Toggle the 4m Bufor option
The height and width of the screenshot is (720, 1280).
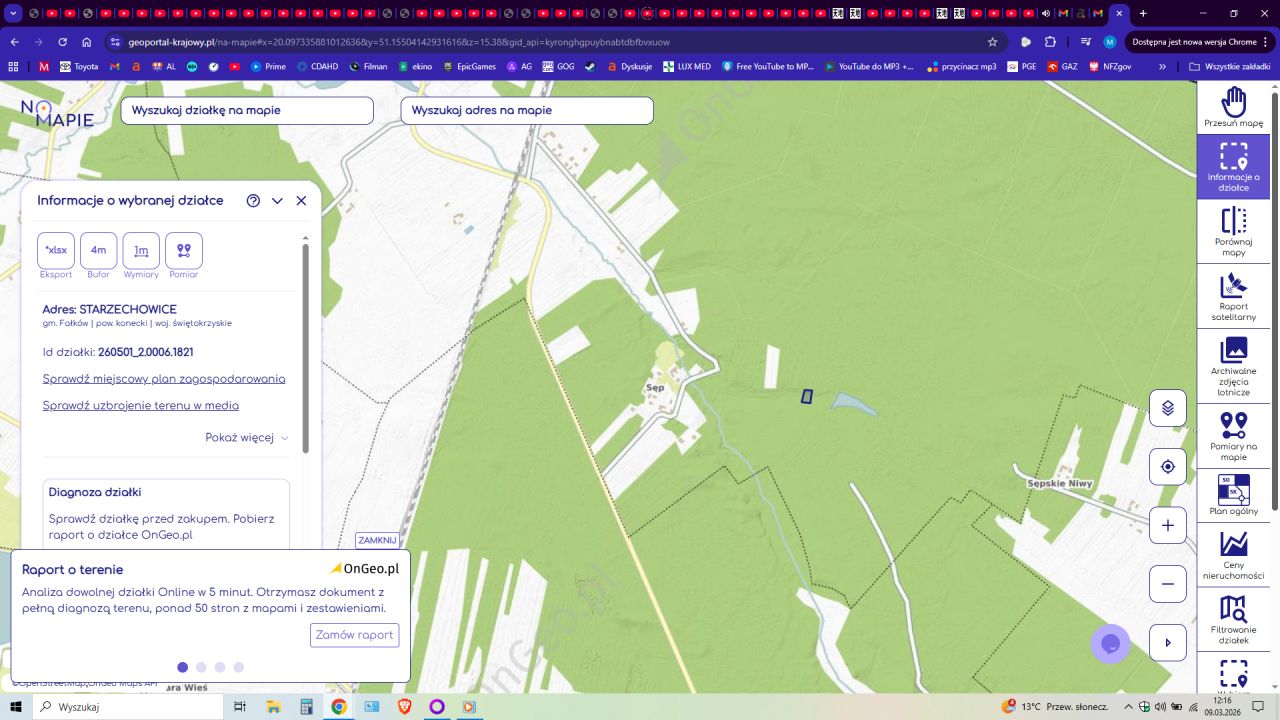point(98,251)
